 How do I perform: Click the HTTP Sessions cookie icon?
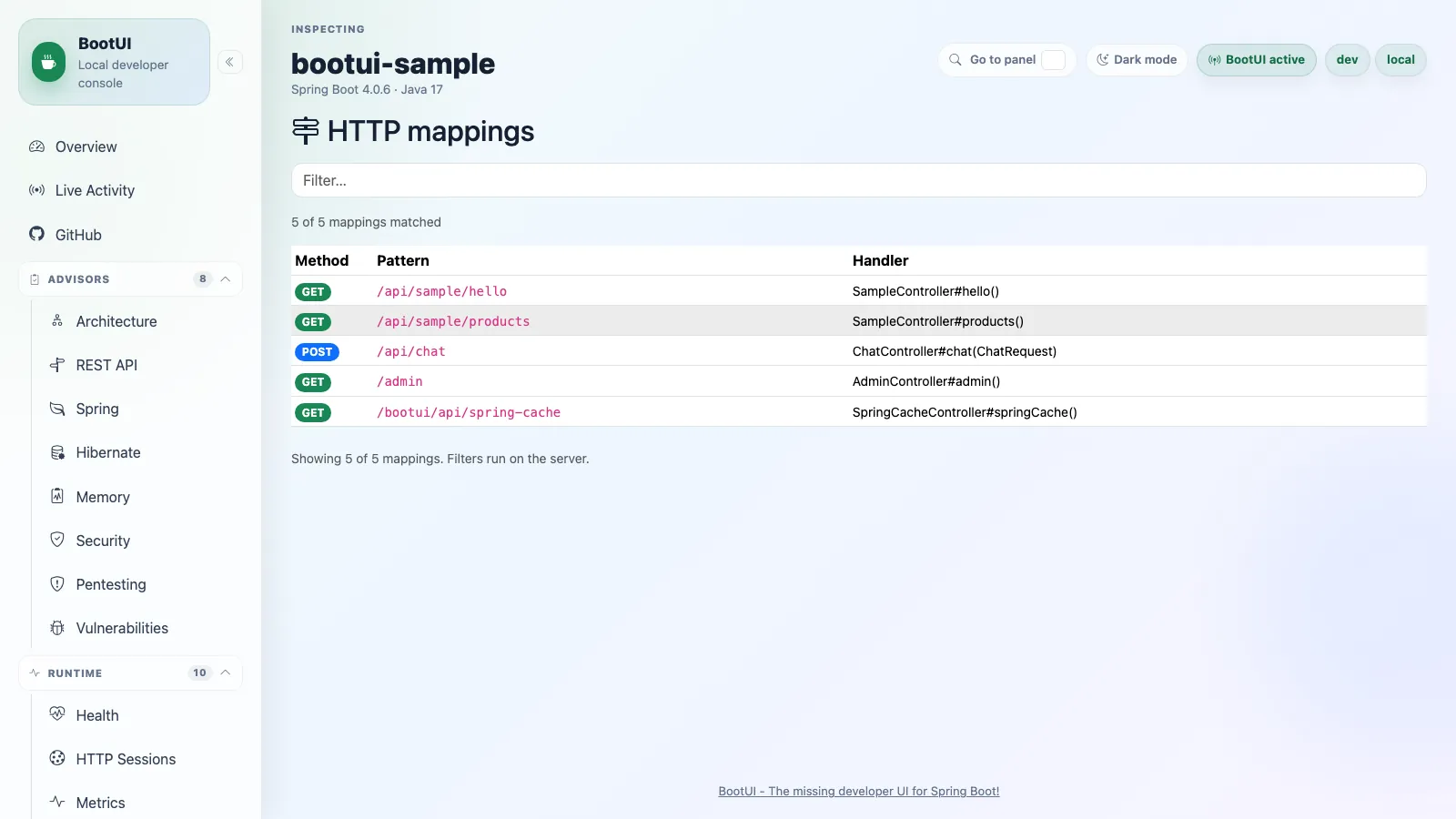coord(57,758)
